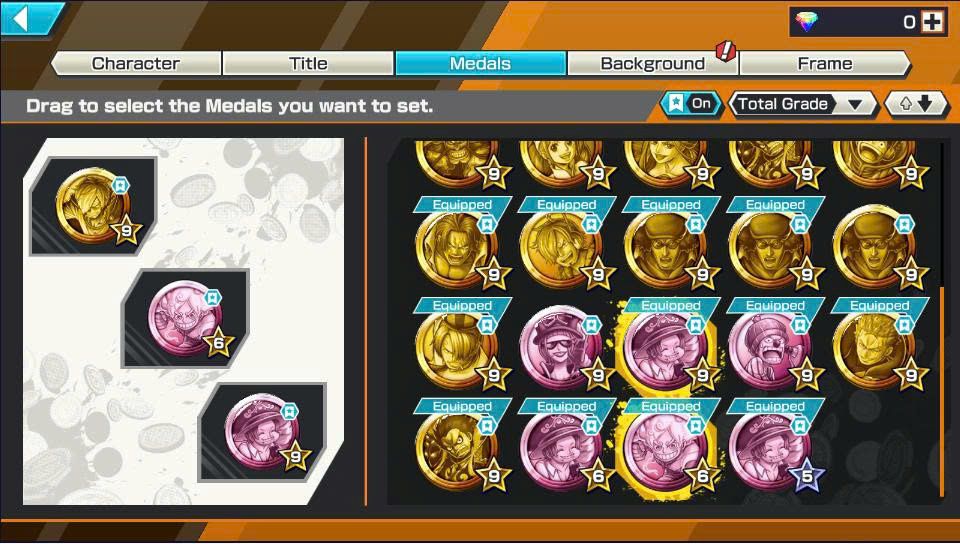Open the Total Grade sort dropdown
Screen dimensions: 960x544
coord(803,105)
